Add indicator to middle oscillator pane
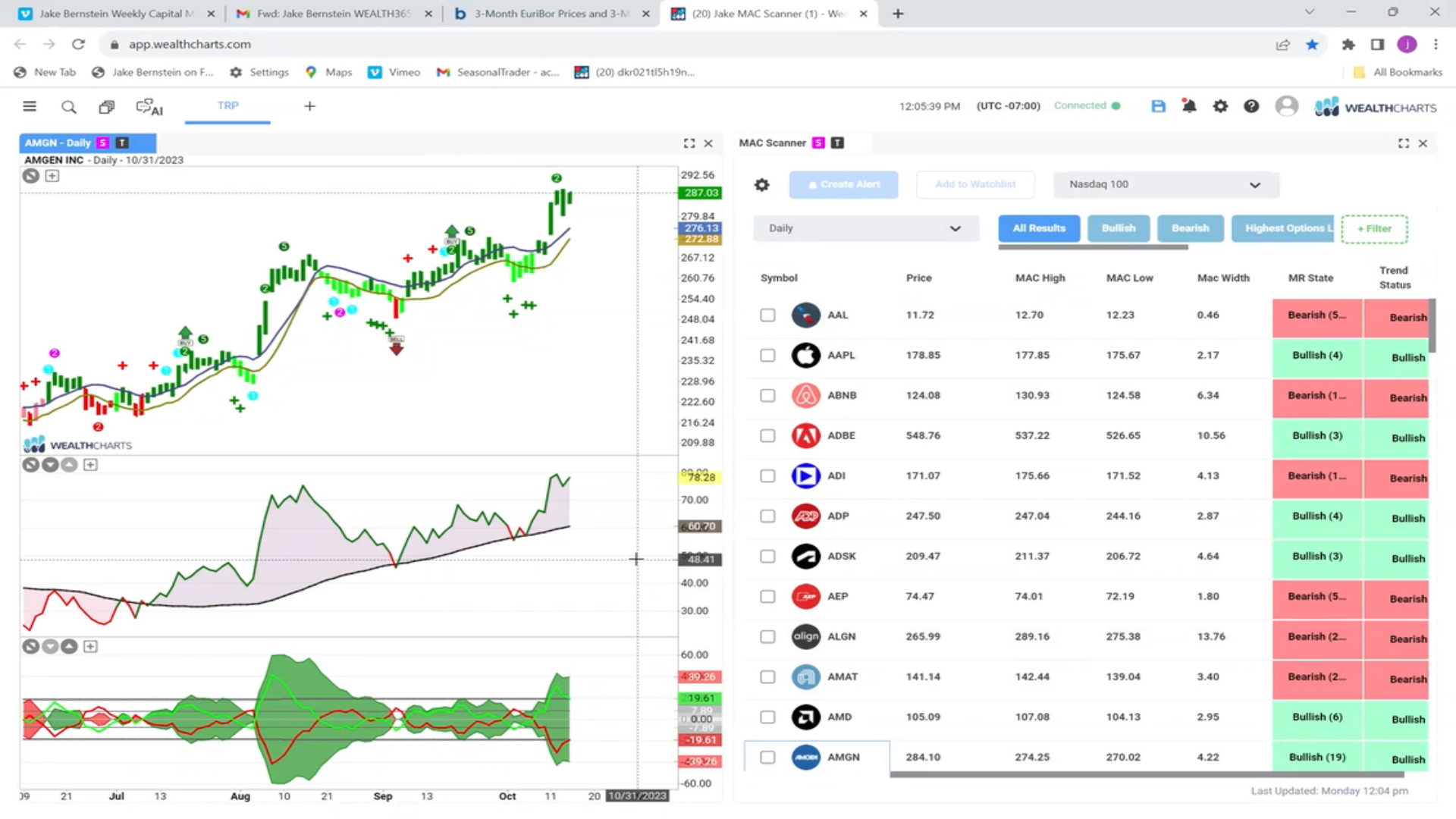The height and width of the screenshot is (819, 1456). click(90, 465)
